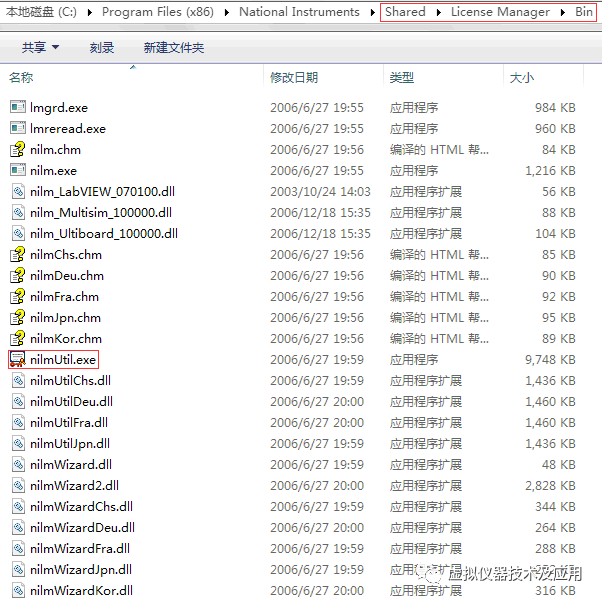Click size value 1,216 KB
This screenshot has height=601, width=602.
(x=550, y=170)
